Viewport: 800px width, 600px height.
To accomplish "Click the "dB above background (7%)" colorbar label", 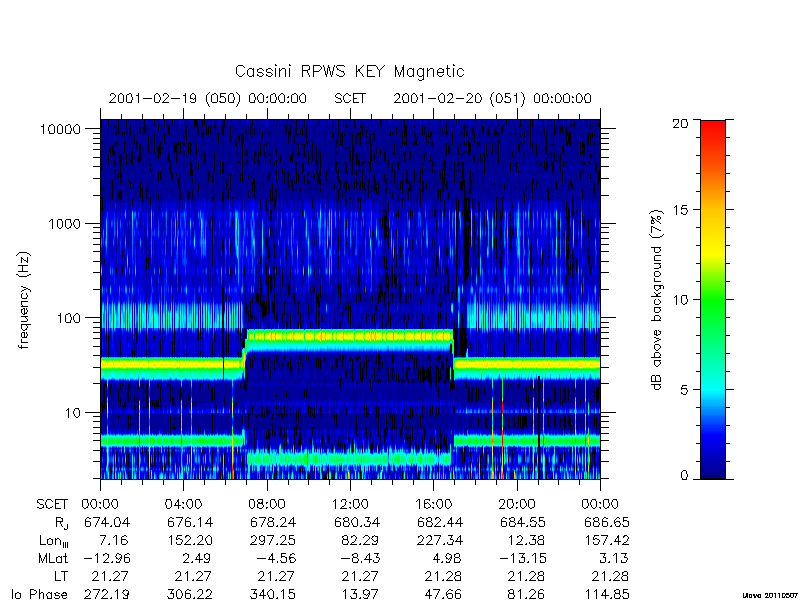I will coord(657,300).
